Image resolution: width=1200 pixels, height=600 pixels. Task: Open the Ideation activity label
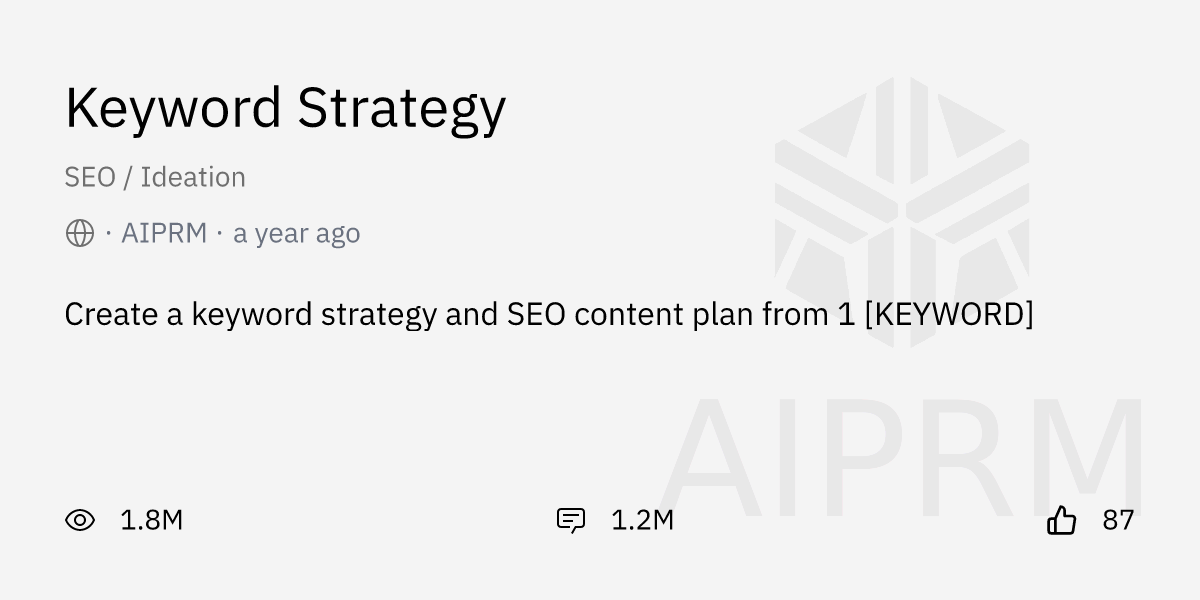[x=193, y=177]
